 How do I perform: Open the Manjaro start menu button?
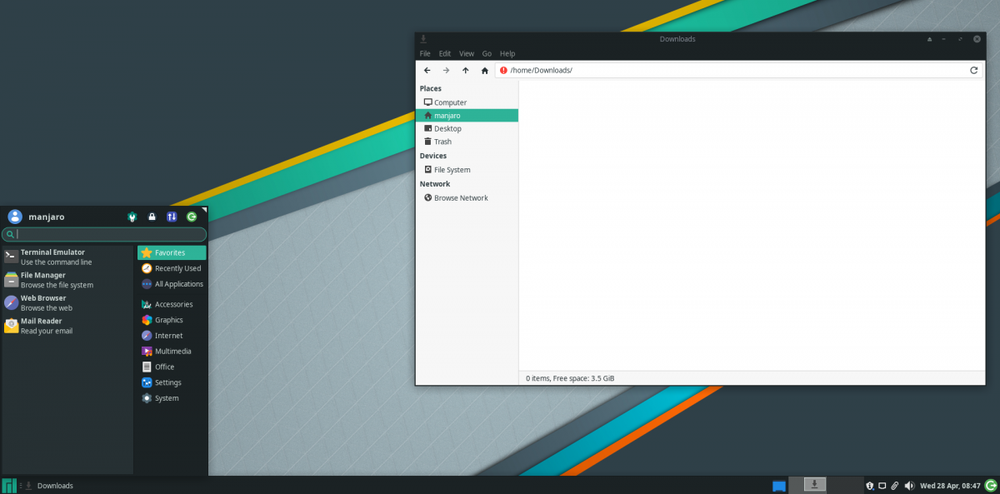(x=9, y=485)
